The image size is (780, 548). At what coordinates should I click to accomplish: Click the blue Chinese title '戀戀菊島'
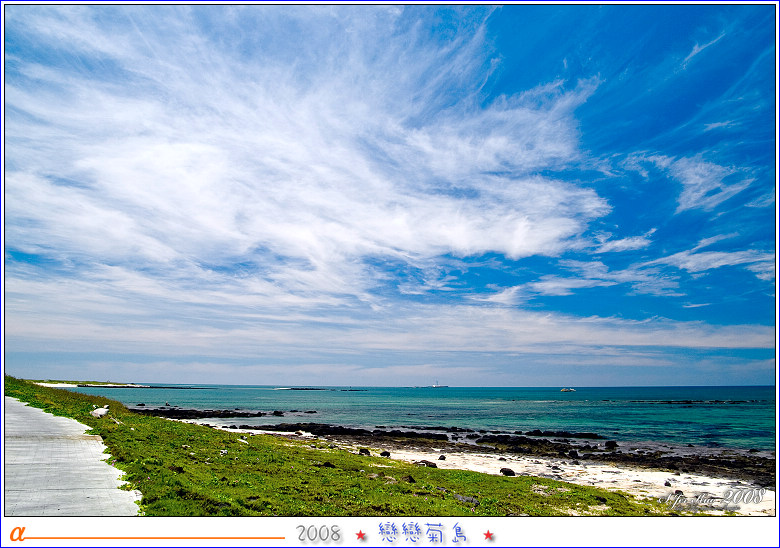coord(423,533)
